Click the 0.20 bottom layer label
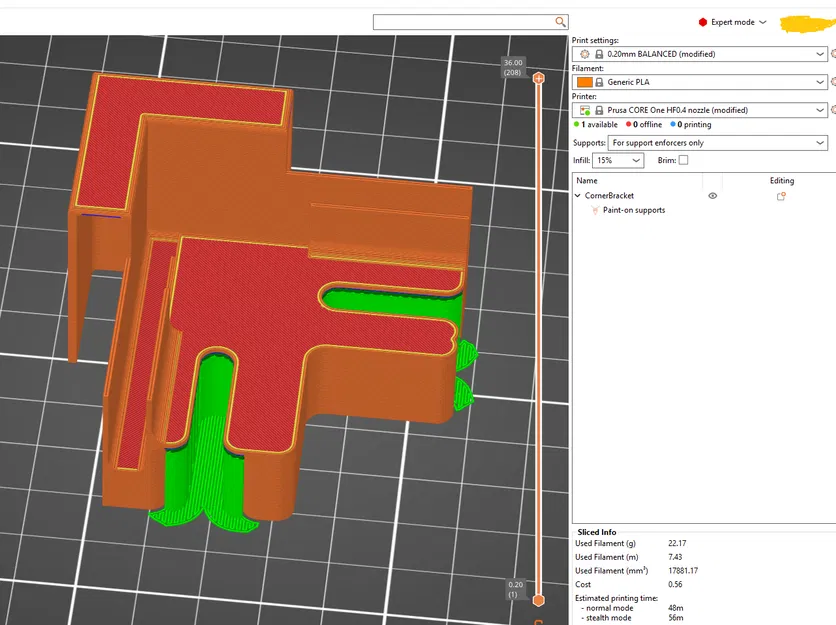This screenshot has width=836, height=625. 516,585
